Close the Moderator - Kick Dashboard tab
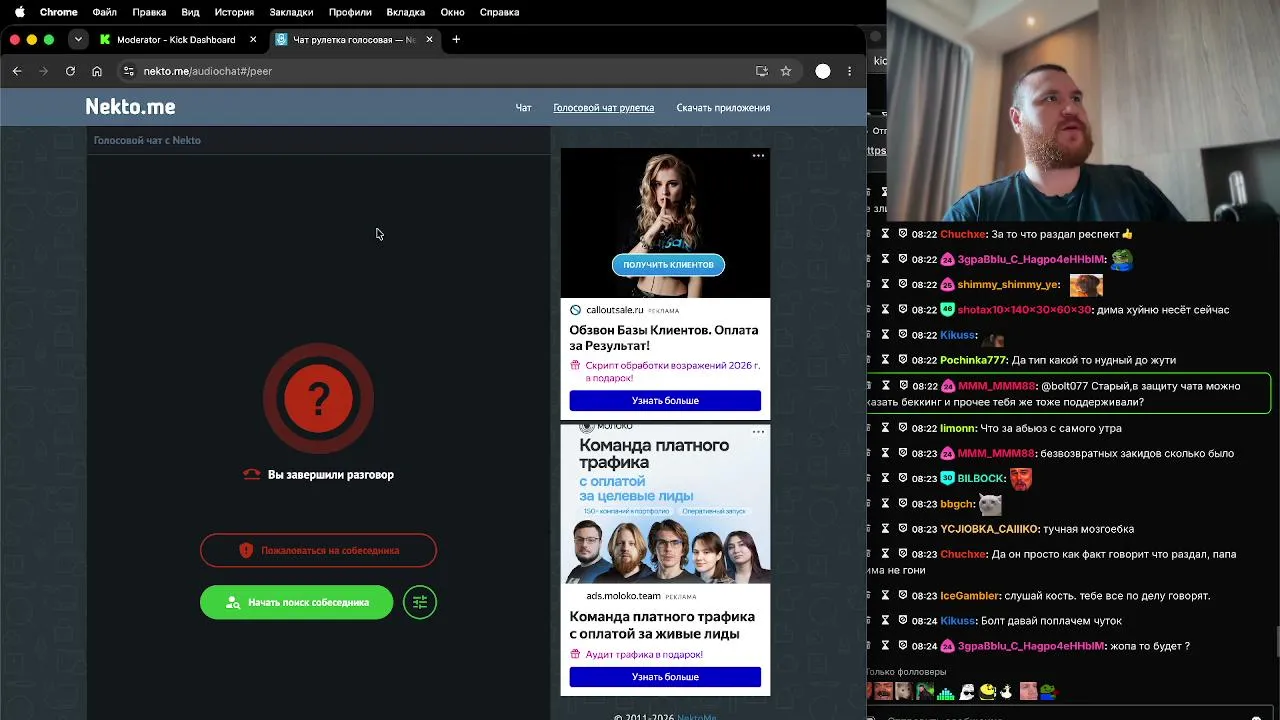Viewport: 1280px width, 720px height. (253, 39)
